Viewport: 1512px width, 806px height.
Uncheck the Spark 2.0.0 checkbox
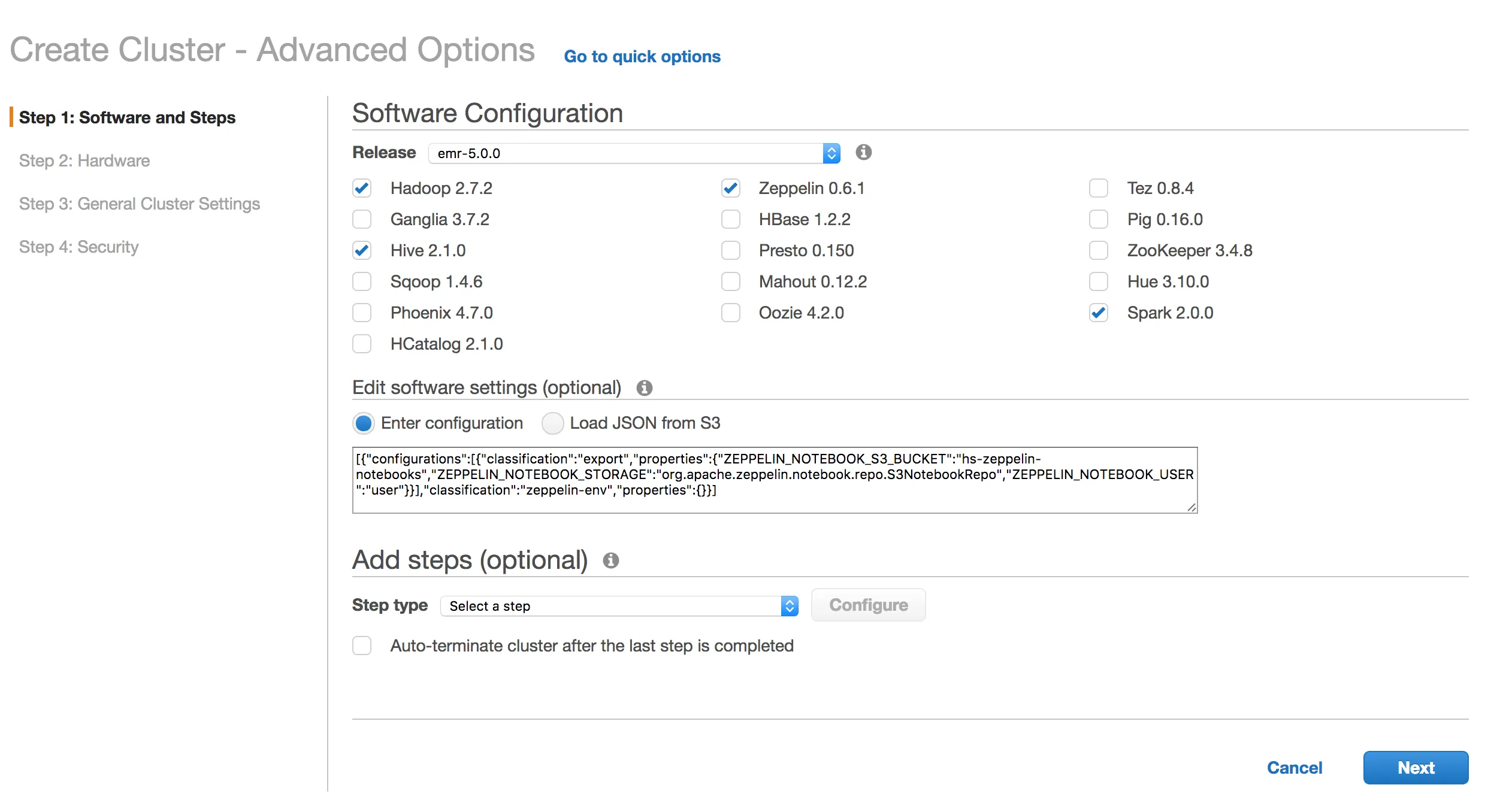pyautogui.click(x=1098, y=313)
